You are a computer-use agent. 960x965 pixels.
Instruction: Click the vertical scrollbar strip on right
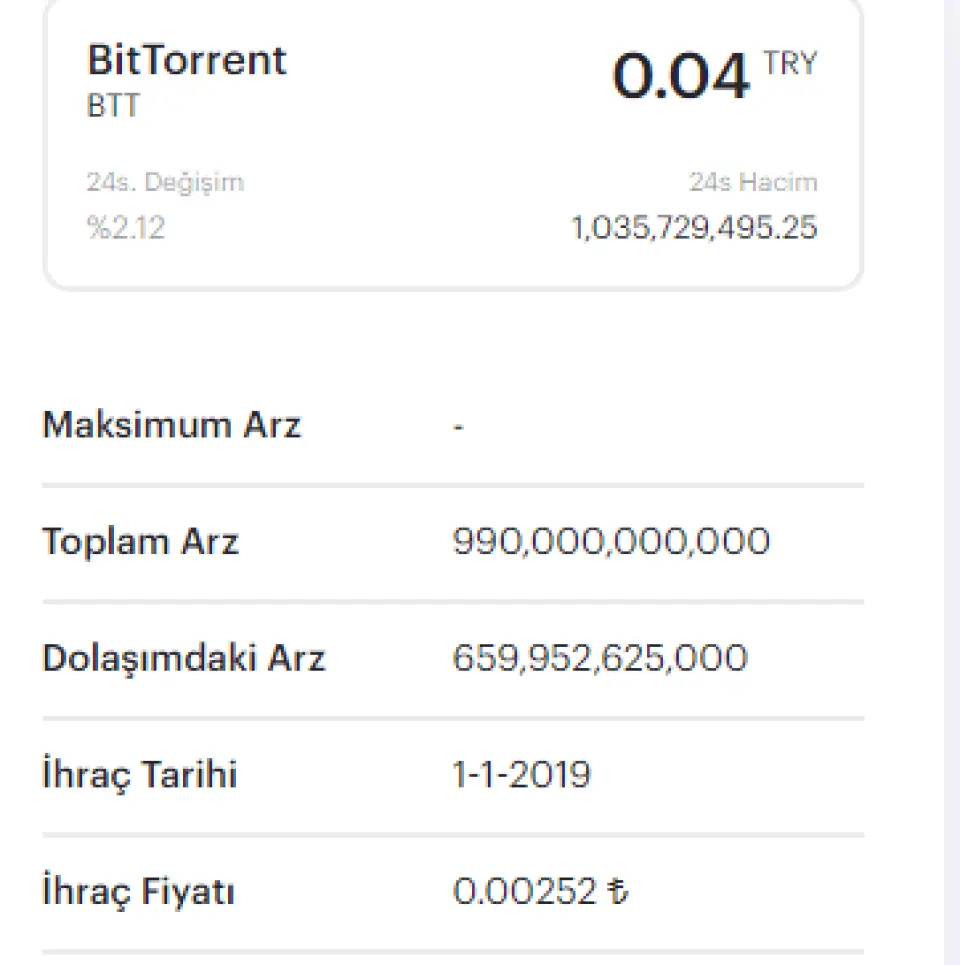pos(952,480)
